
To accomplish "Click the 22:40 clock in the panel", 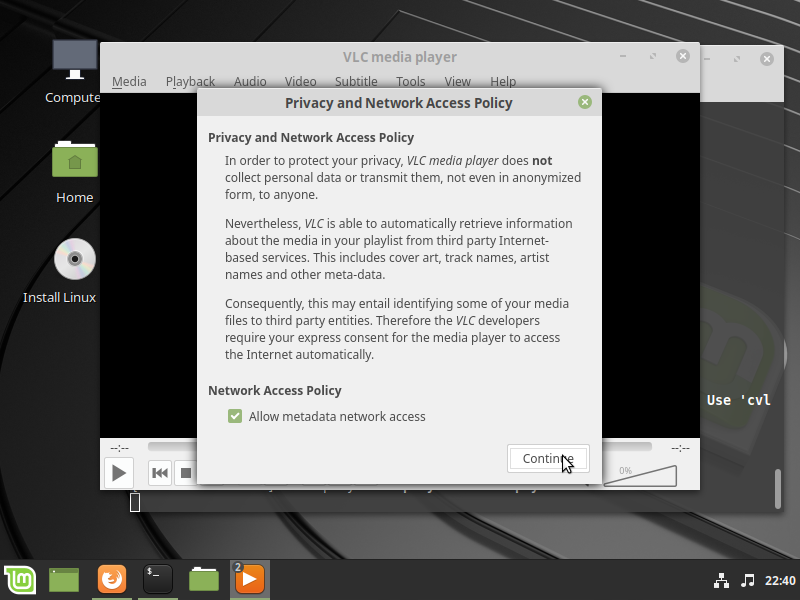I will 780,581.
